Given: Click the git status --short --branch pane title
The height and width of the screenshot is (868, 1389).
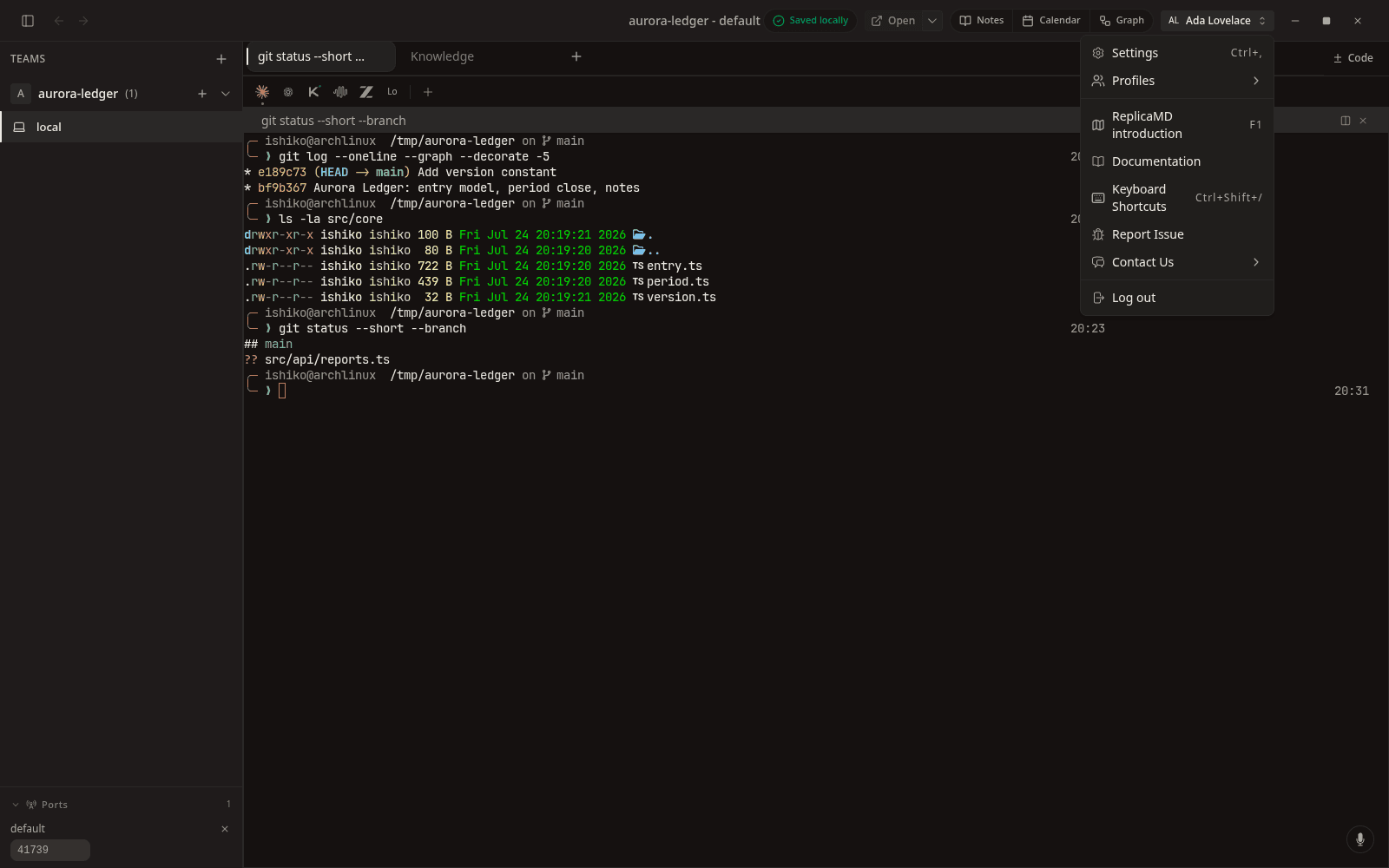Looking at the screenshot, I should (333, 121).
